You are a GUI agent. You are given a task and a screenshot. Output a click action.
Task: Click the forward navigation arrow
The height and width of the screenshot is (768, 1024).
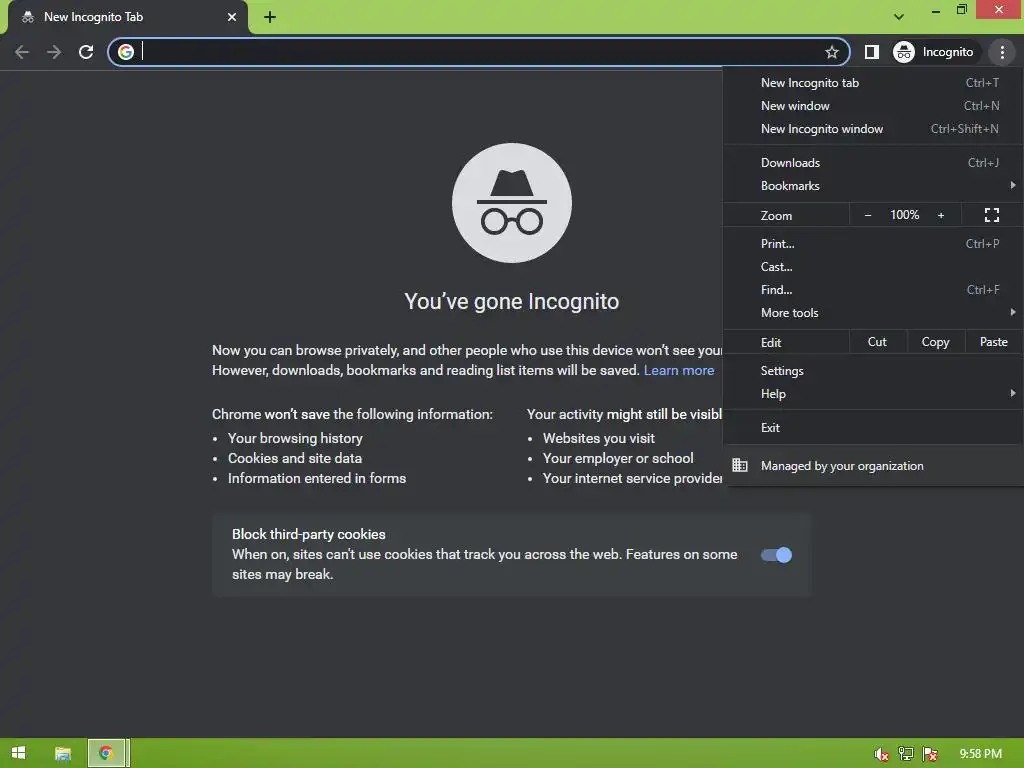click(x=54, y=52)
